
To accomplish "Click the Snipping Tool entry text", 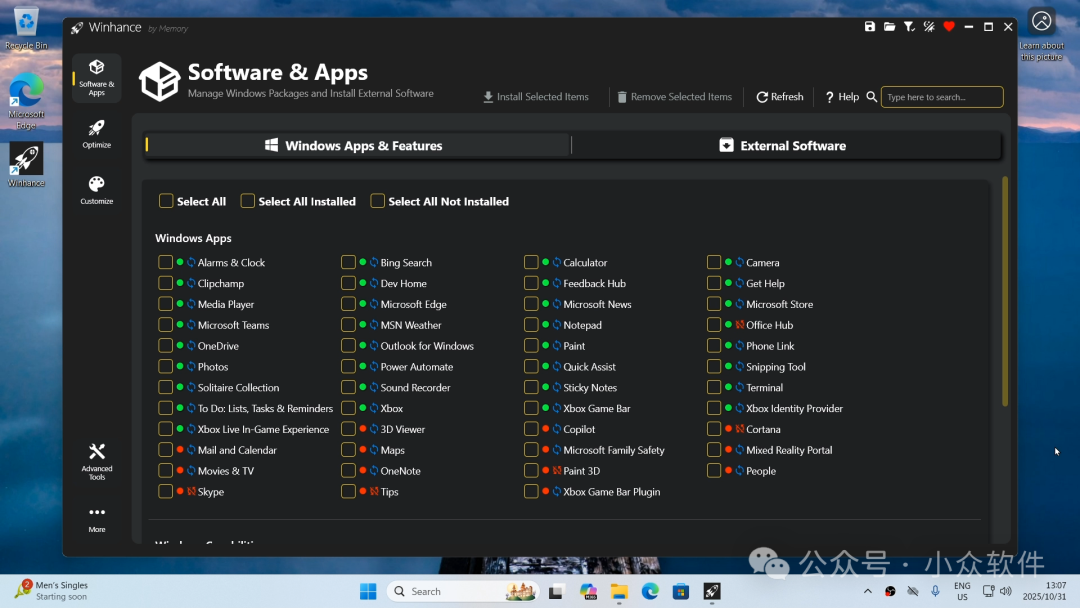I will pos(776,367).
